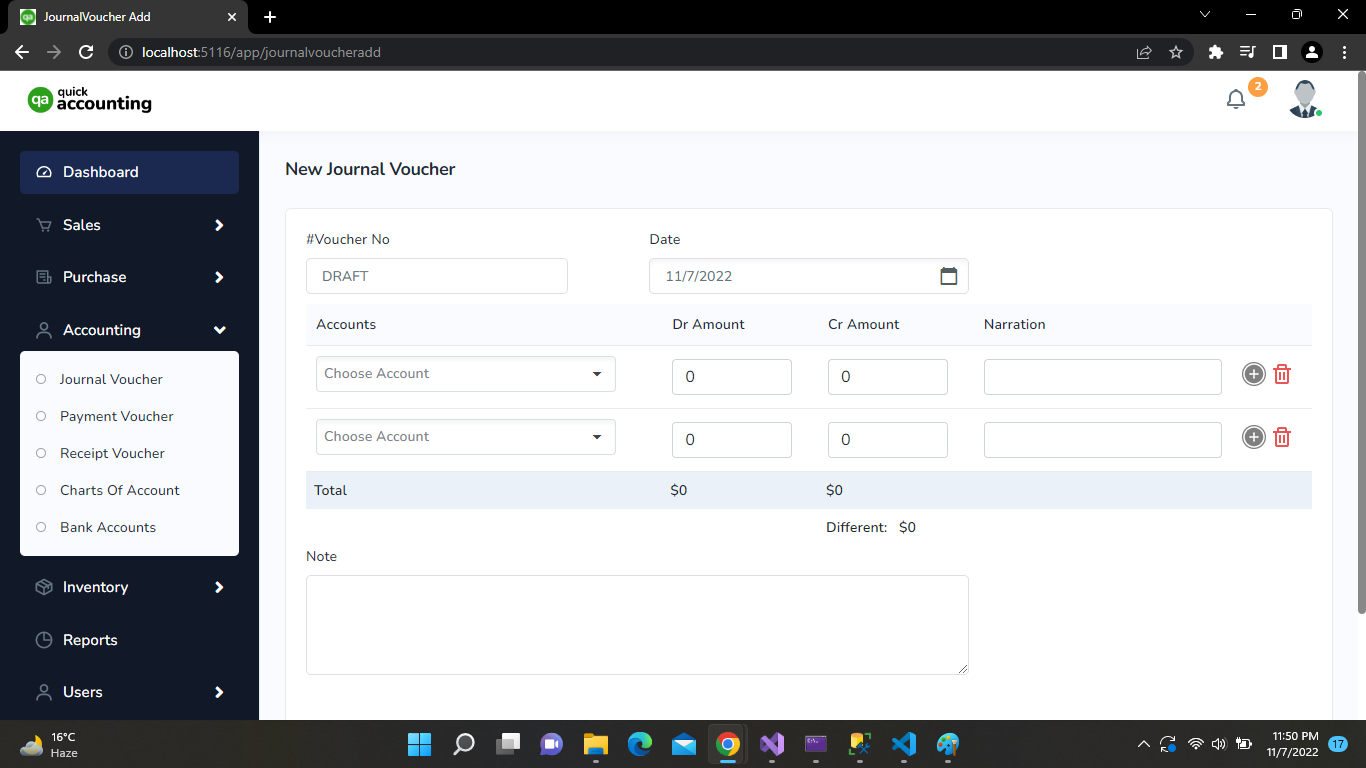The width and height of the screenshot is (1366, 768).
Task: Open the Reports section
Action: coord(90,640)
